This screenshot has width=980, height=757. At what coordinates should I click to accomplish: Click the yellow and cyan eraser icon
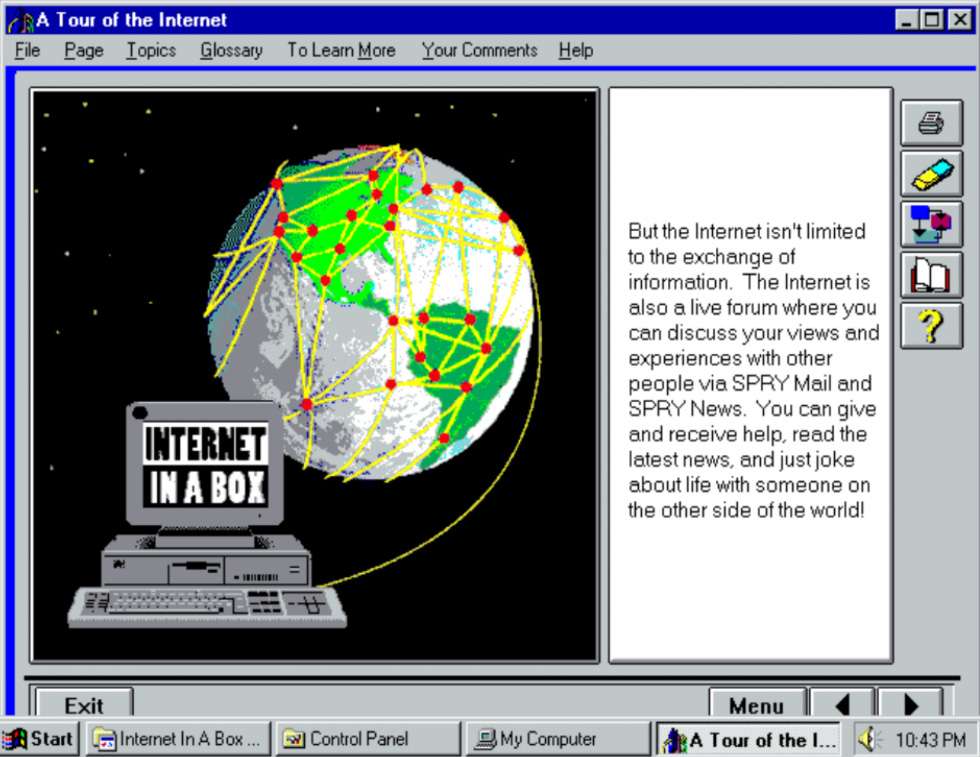click(x=931, y=174)
